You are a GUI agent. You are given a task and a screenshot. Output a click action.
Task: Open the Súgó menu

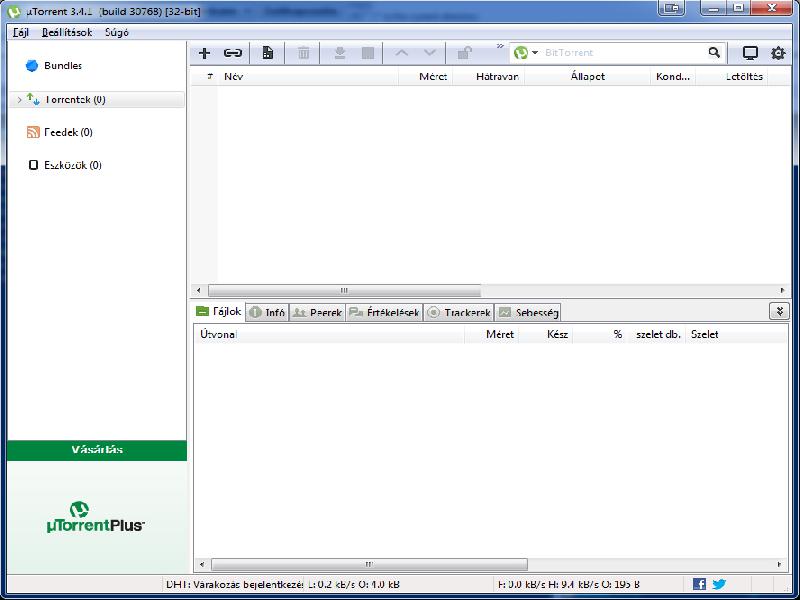[117, 33]
